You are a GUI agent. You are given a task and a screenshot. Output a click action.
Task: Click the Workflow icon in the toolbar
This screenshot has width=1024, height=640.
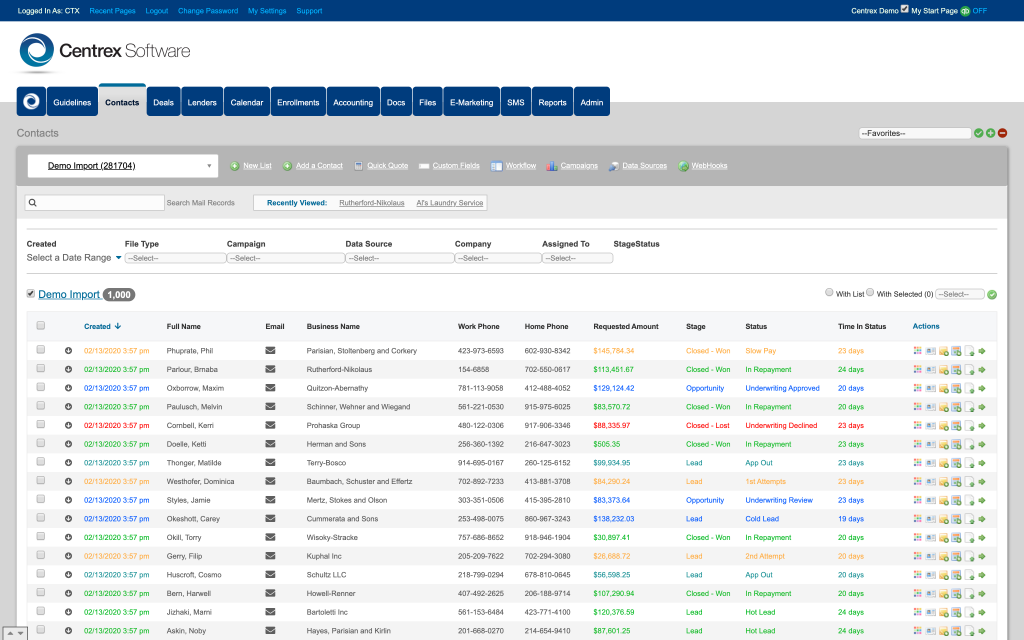(x=497, y=166)
